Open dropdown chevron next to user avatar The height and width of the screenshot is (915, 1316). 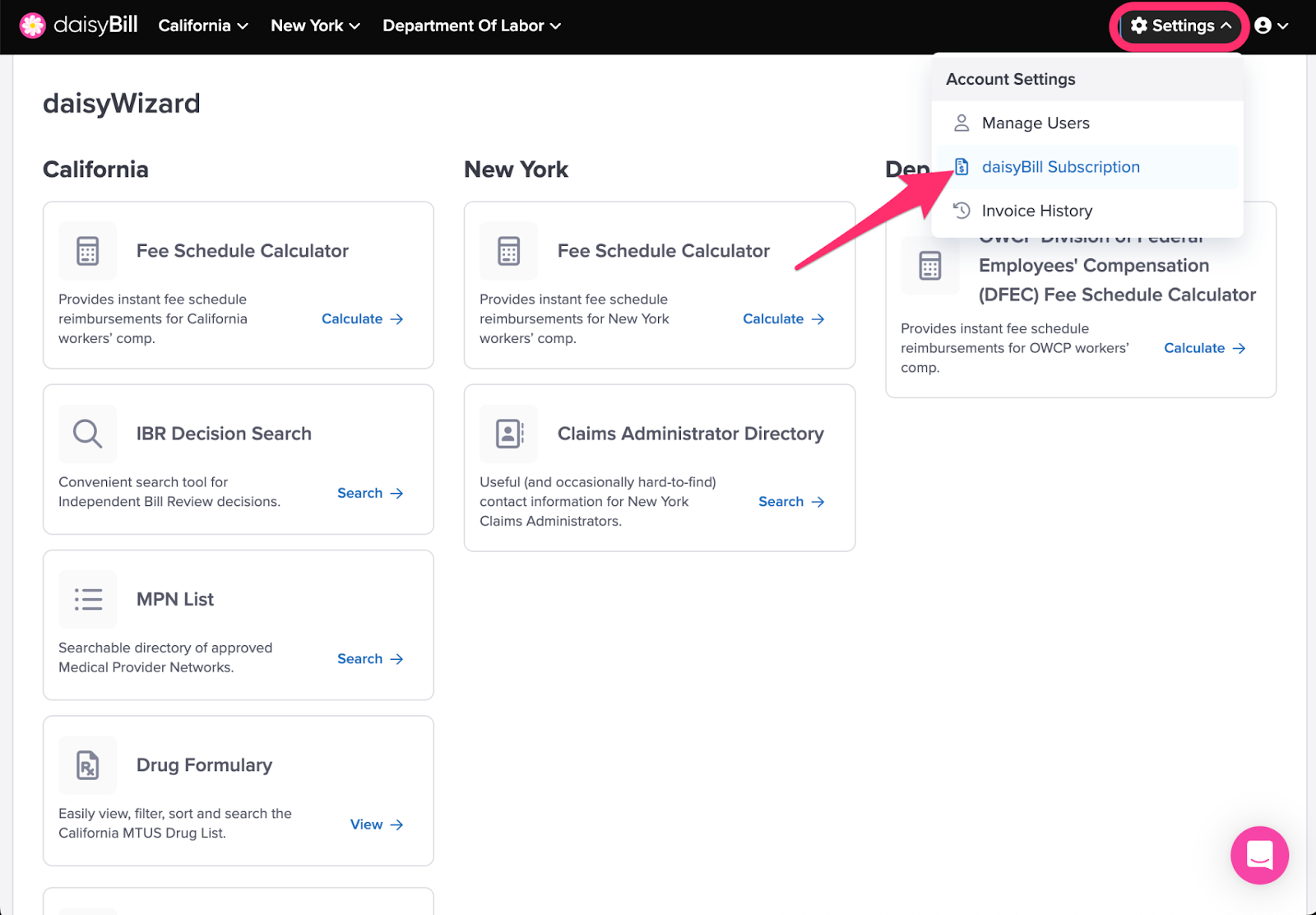pyautogui.click(x=1282, y=26)
